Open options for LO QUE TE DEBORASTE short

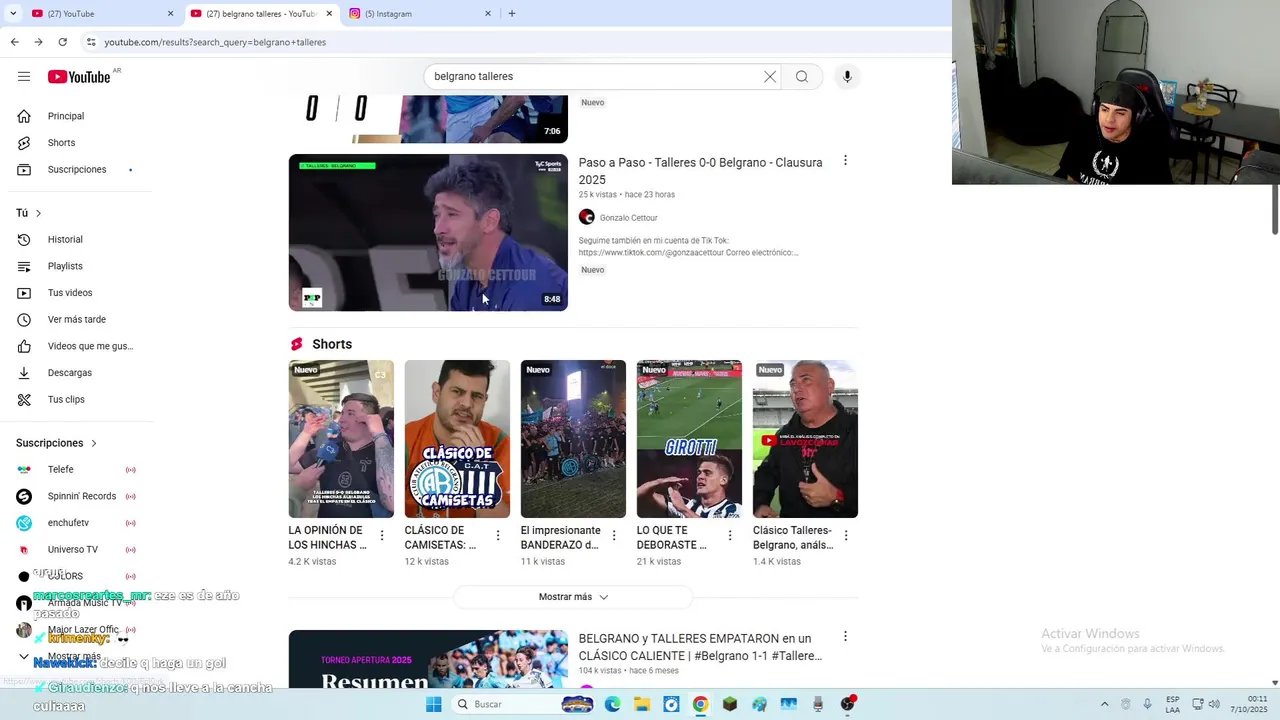coord(729,536)
